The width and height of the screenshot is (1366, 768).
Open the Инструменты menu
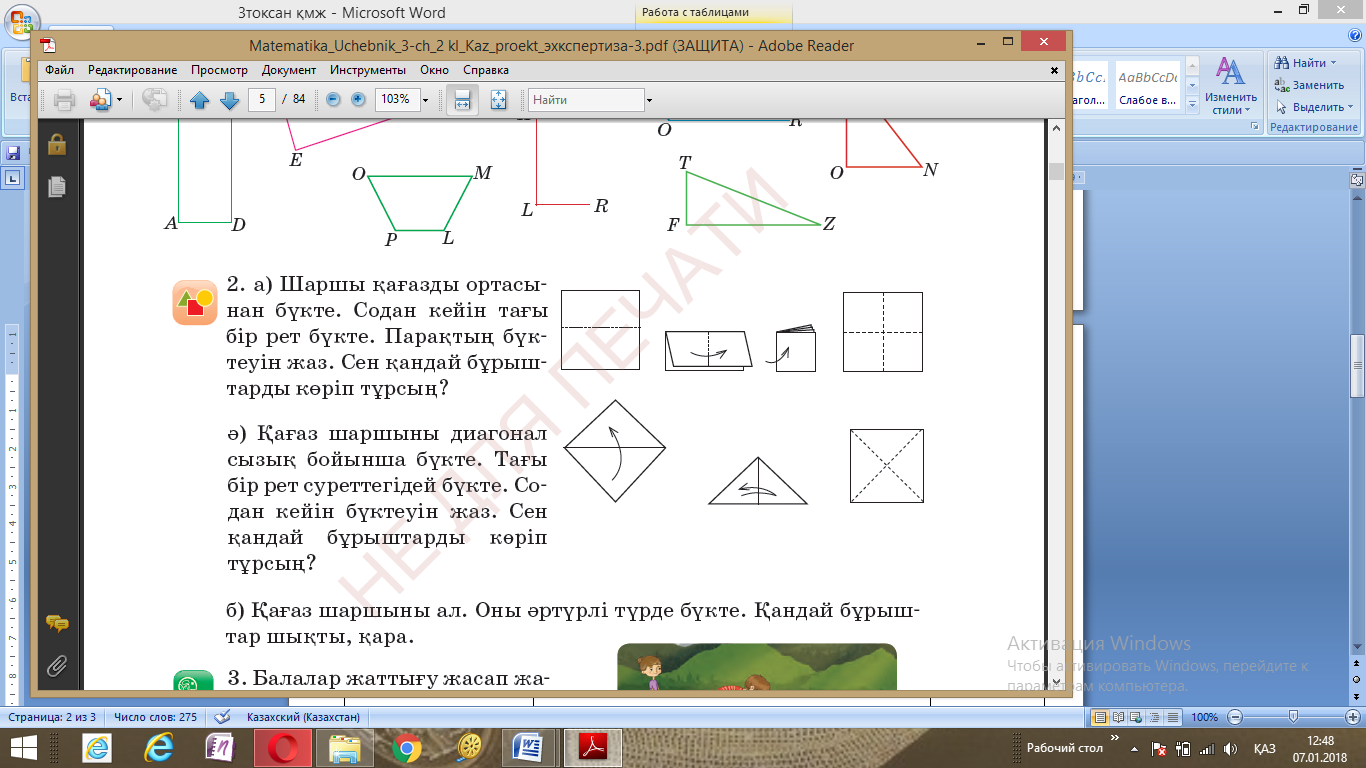368,70
